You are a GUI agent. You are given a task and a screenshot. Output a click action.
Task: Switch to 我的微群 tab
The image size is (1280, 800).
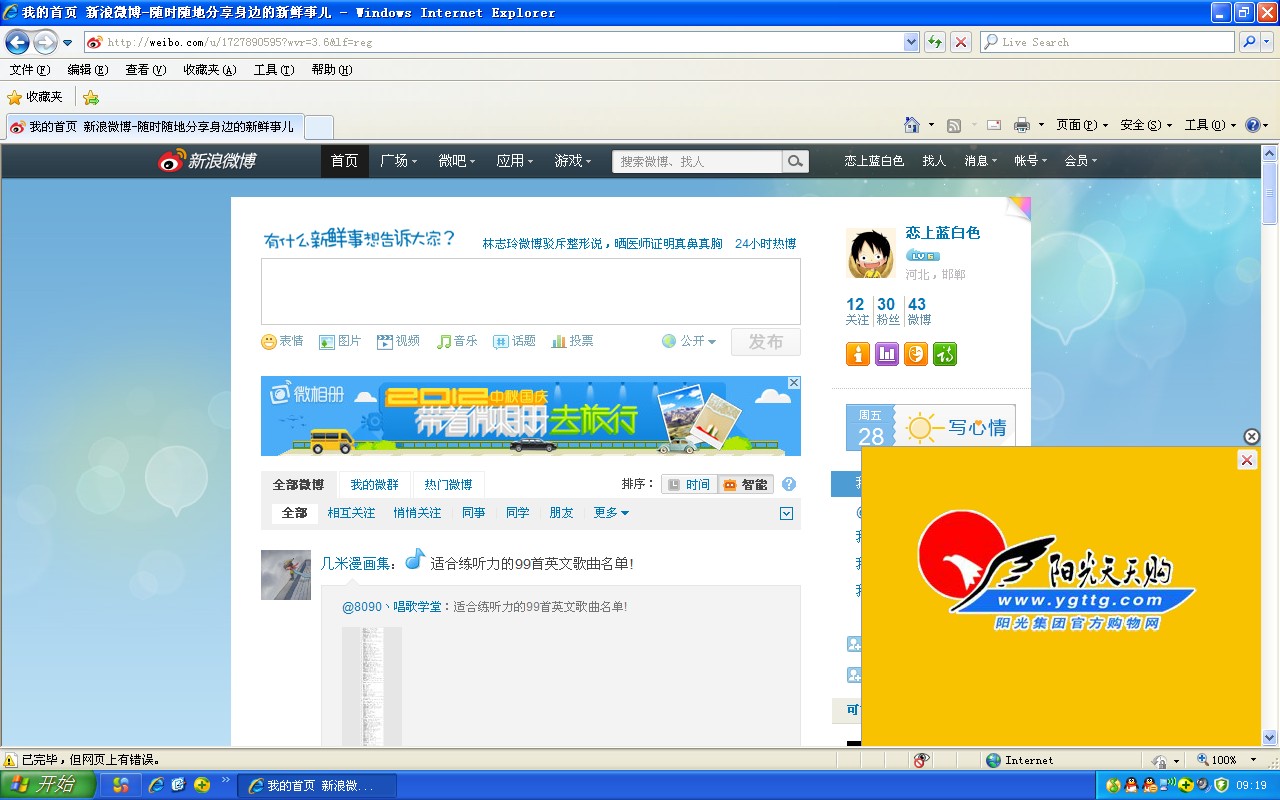click(374, 485)
